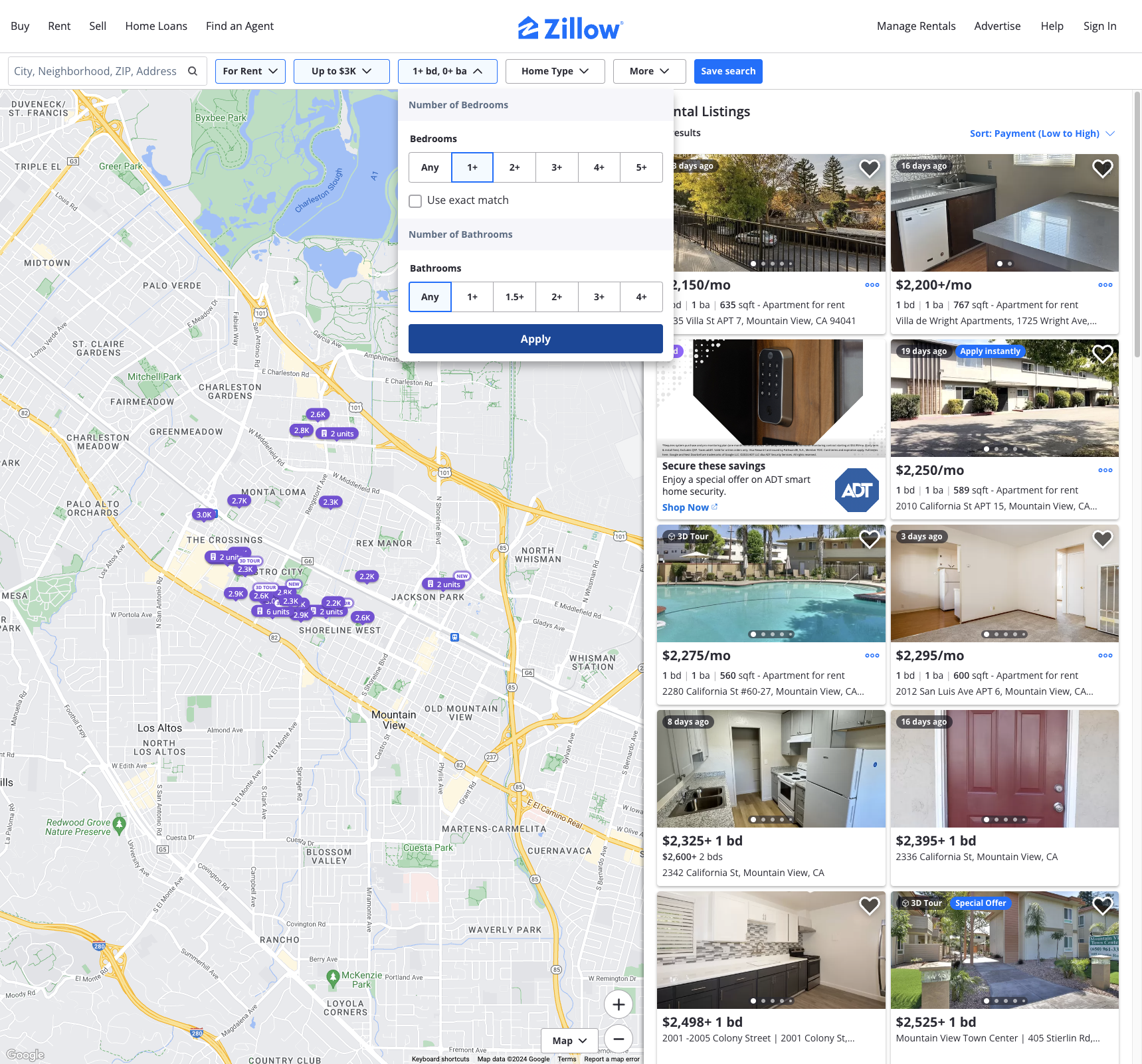The height and width of the screenshot is (1064, 1142).
Task: Click the McKenzie Park map pin
Action: point(333,978)
